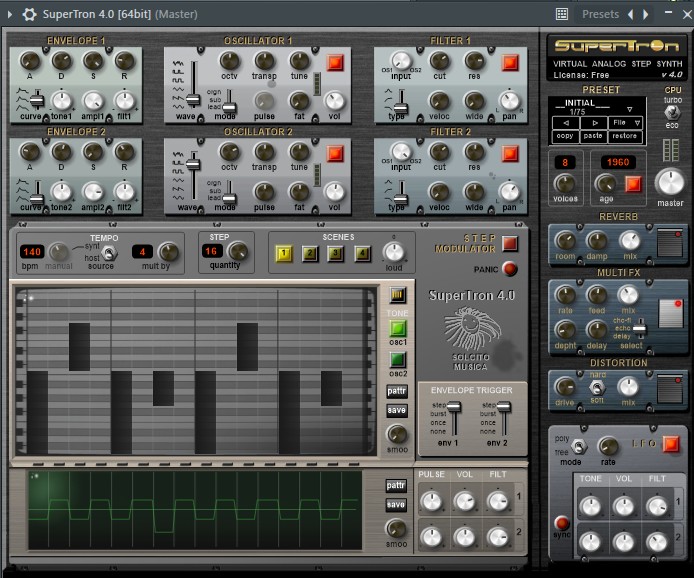
Task: Toggle Filter 2 red power button
Action: tap(510, 154)
